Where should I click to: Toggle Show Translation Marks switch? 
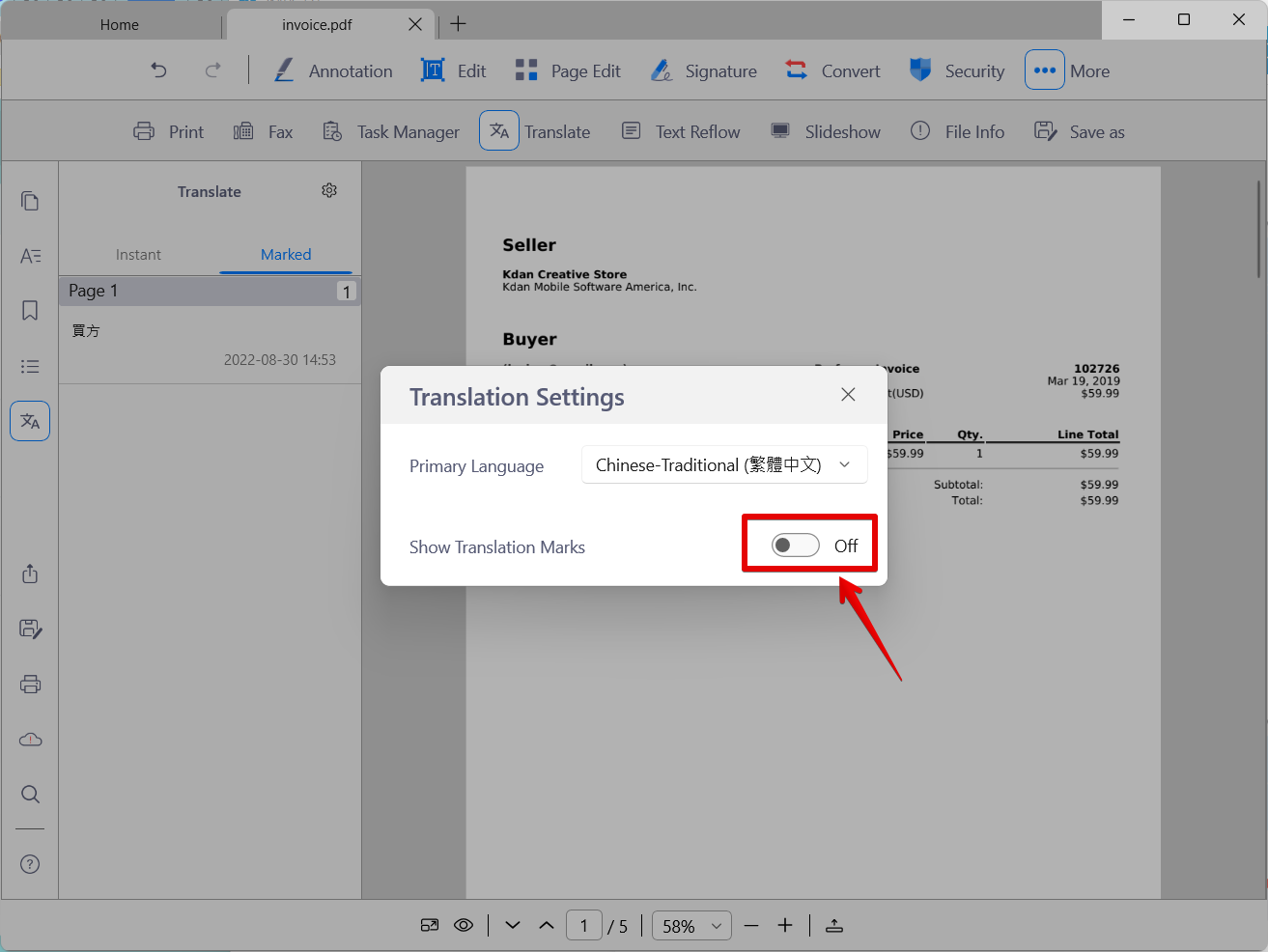pos(795,546)
